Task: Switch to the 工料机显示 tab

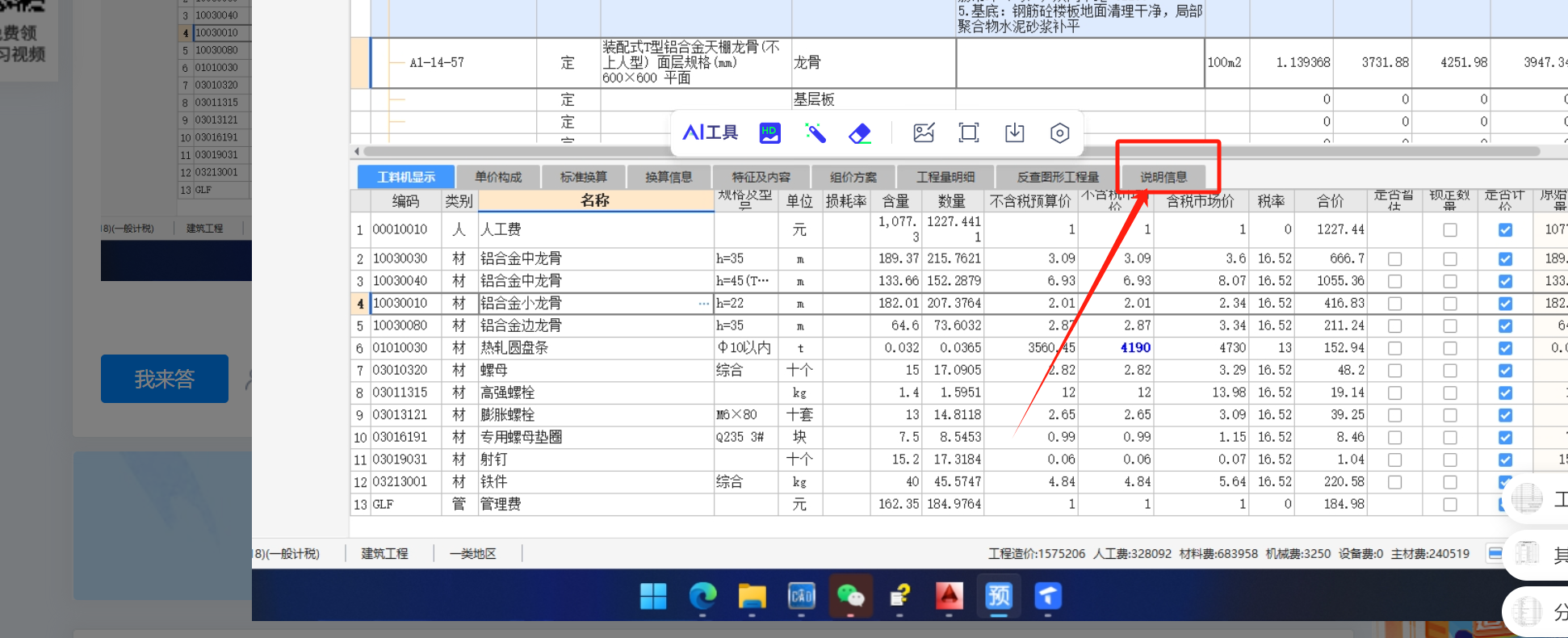Action: click(405, 177)
